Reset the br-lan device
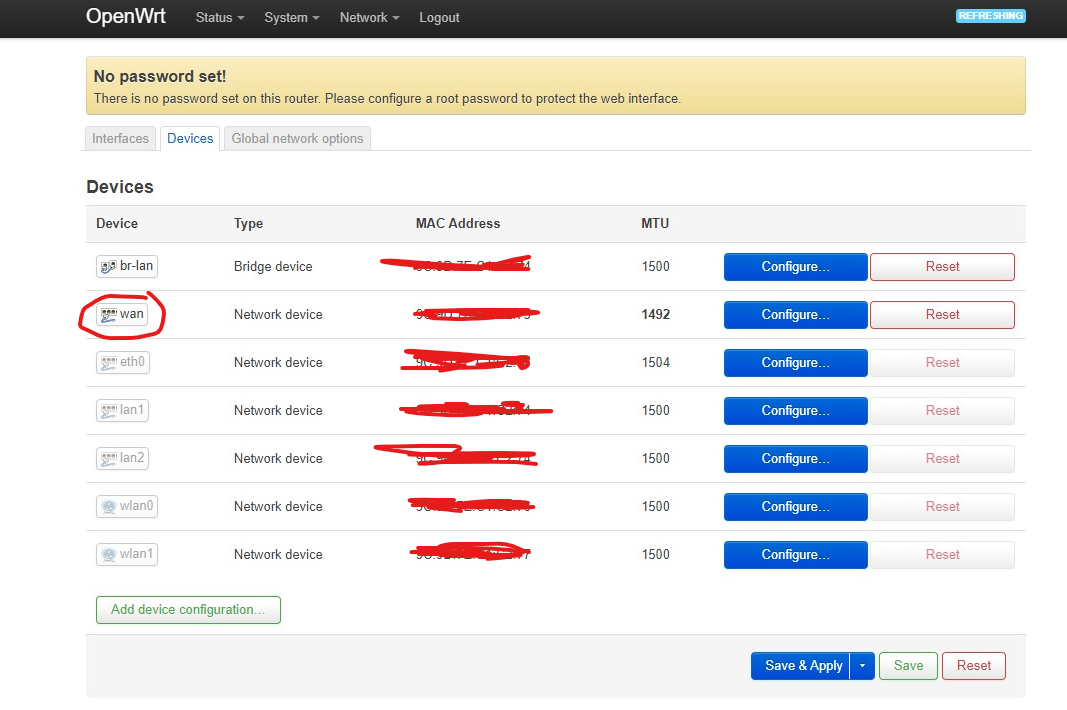Screen dimensions: 1067x710 942,267
